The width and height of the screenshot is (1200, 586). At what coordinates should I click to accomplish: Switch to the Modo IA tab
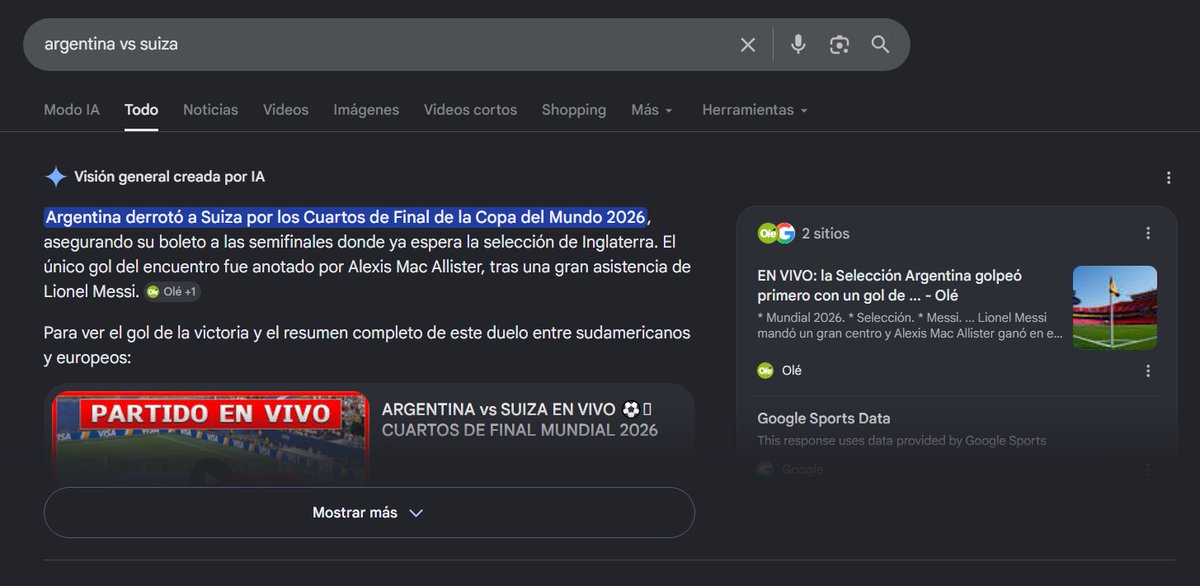72,110
